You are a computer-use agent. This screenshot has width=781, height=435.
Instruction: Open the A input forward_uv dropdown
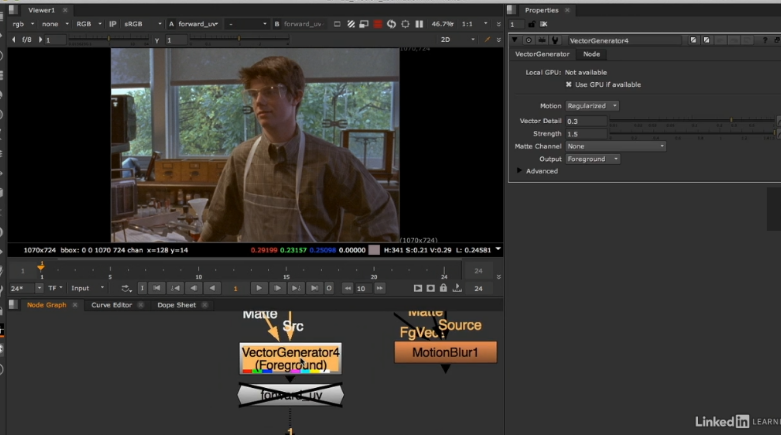(x=198, y=24)
